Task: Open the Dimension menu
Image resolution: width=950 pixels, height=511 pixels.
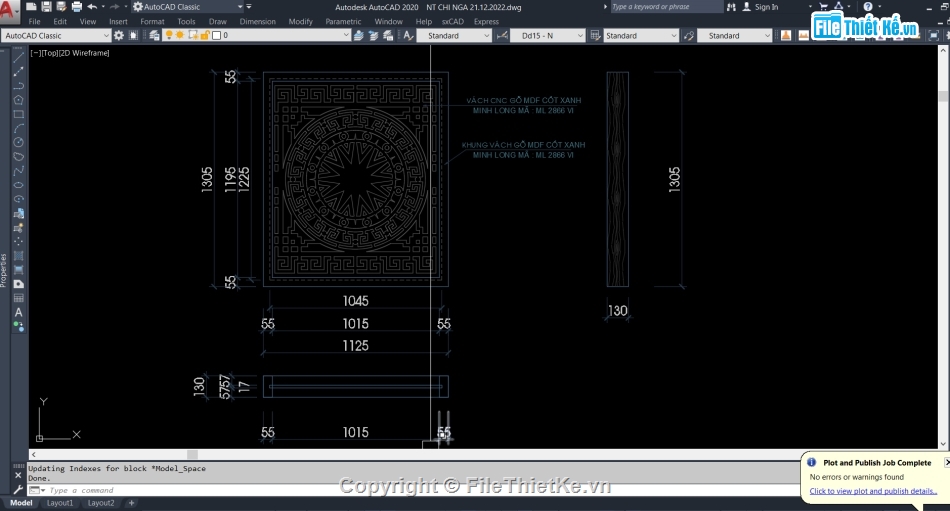Action: coord(257,21)
